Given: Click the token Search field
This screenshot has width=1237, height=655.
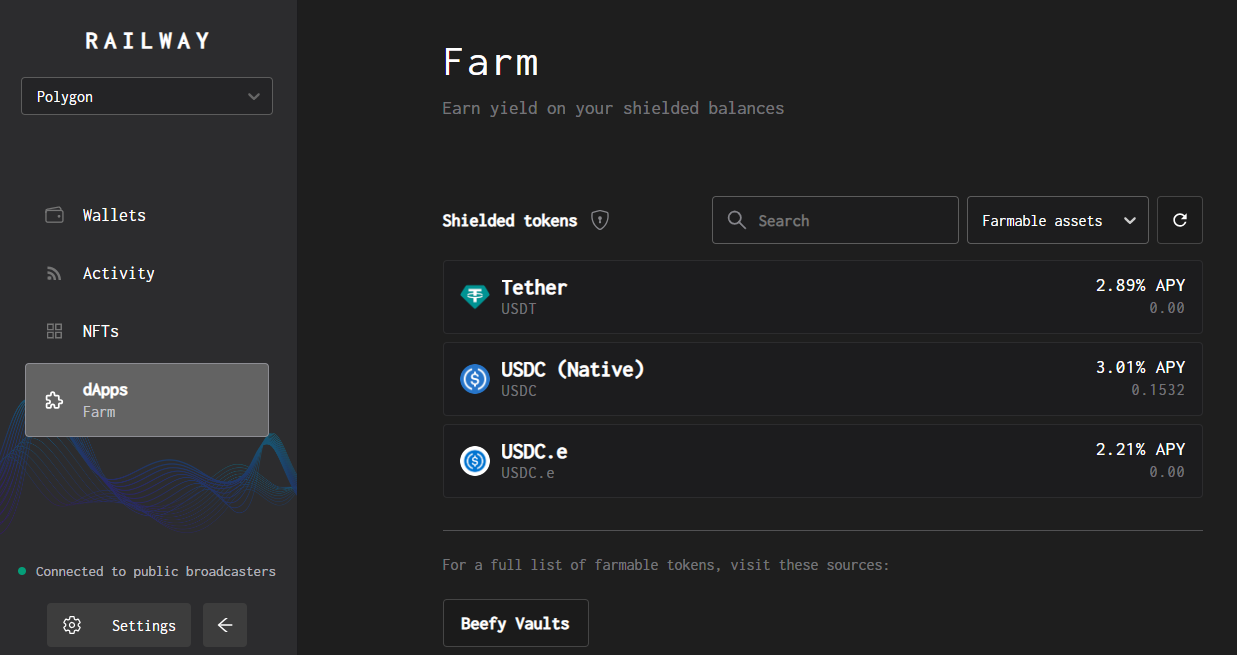Looking at the screenshot, I should pyautogui.click(x=850, y=220).
